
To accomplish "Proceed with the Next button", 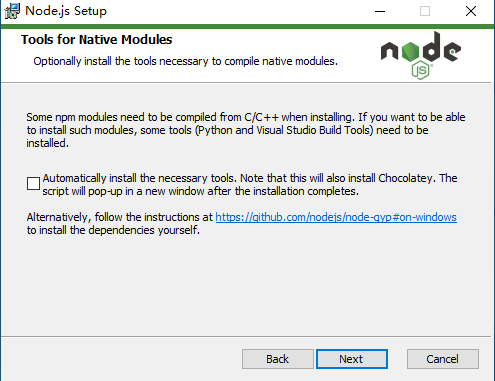I will tap(352, 359).
